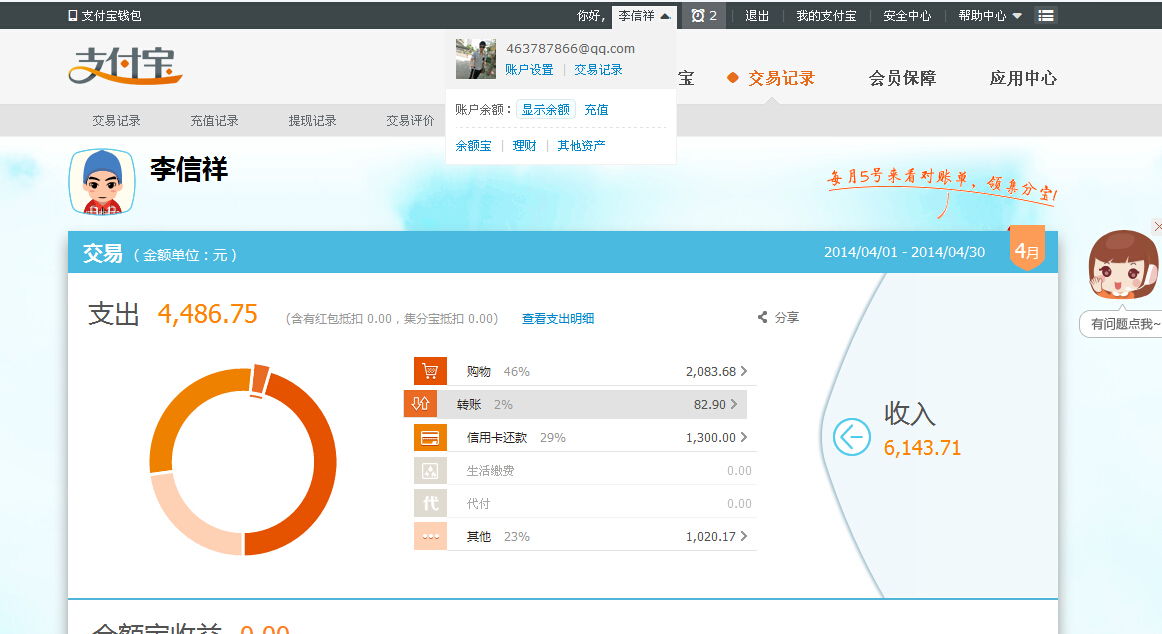Click the circular left arrow beside 收入
The height and width of the screenshot is (634, 1162).
851,437
